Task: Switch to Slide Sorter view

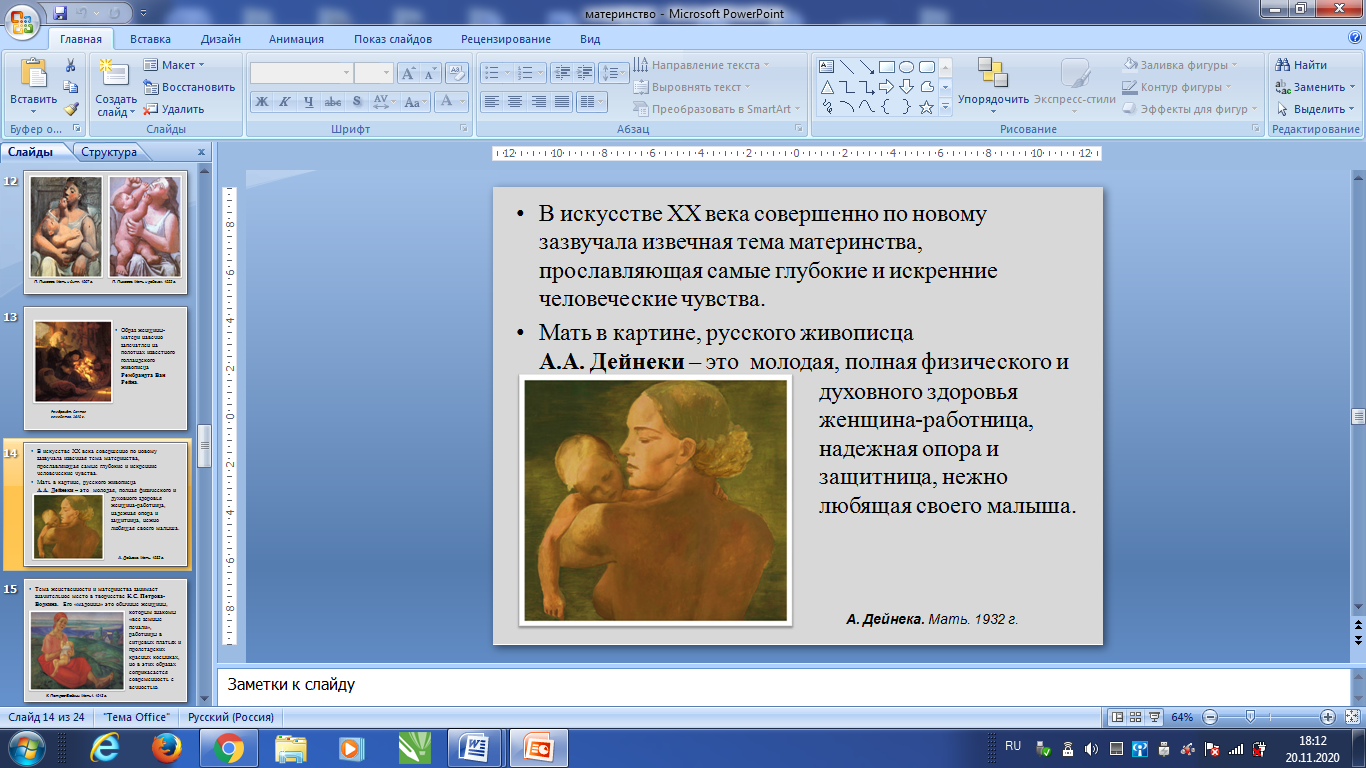Action: point(1138,717)
